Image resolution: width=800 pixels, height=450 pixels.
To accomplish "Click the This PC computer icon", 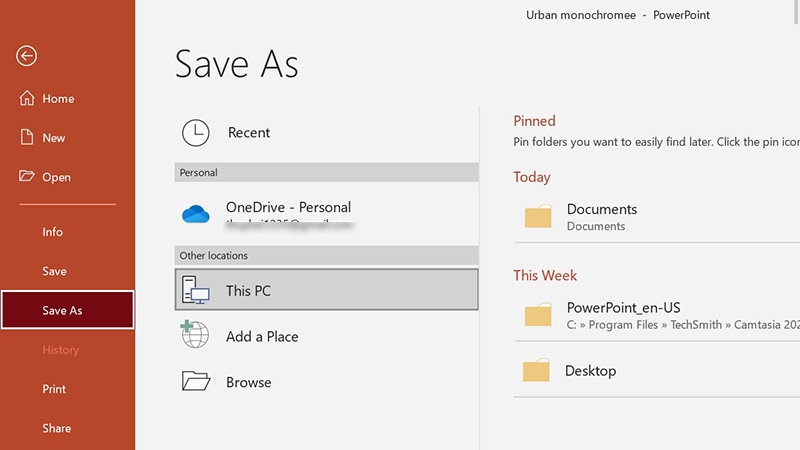I will 195,290.
